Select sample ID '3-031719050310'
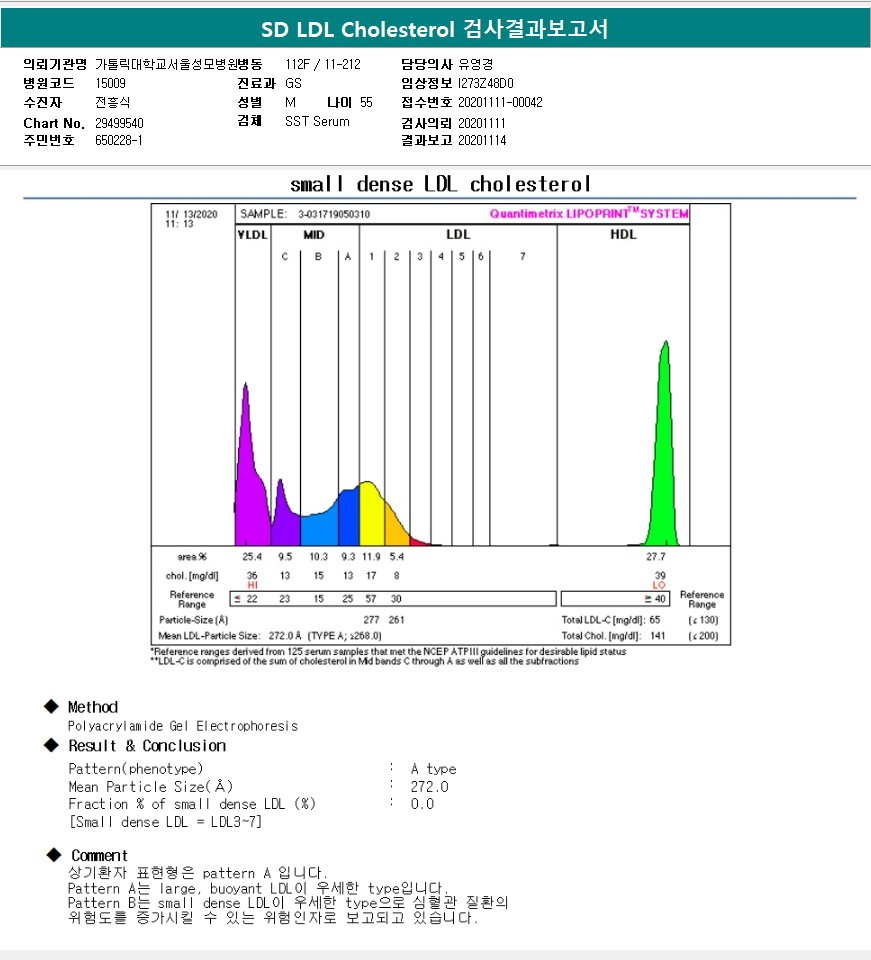 (334, 214)
